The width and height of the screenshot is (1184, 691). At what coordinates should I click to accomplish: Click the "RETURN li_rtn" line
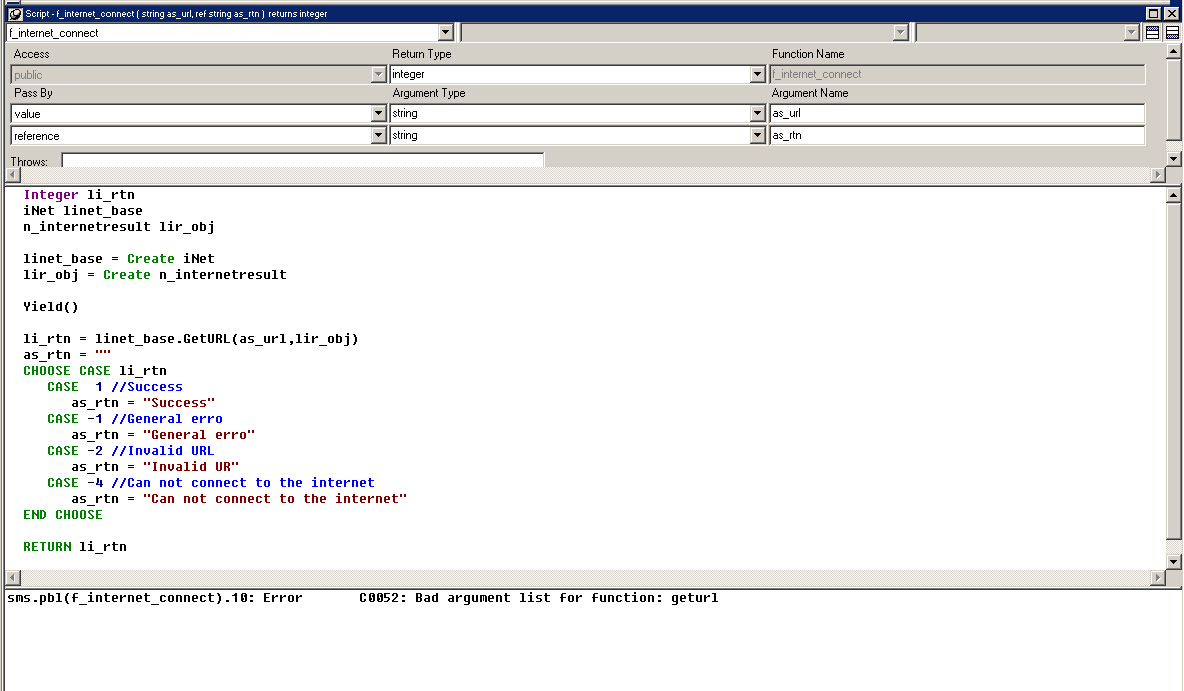click(75, 547)
